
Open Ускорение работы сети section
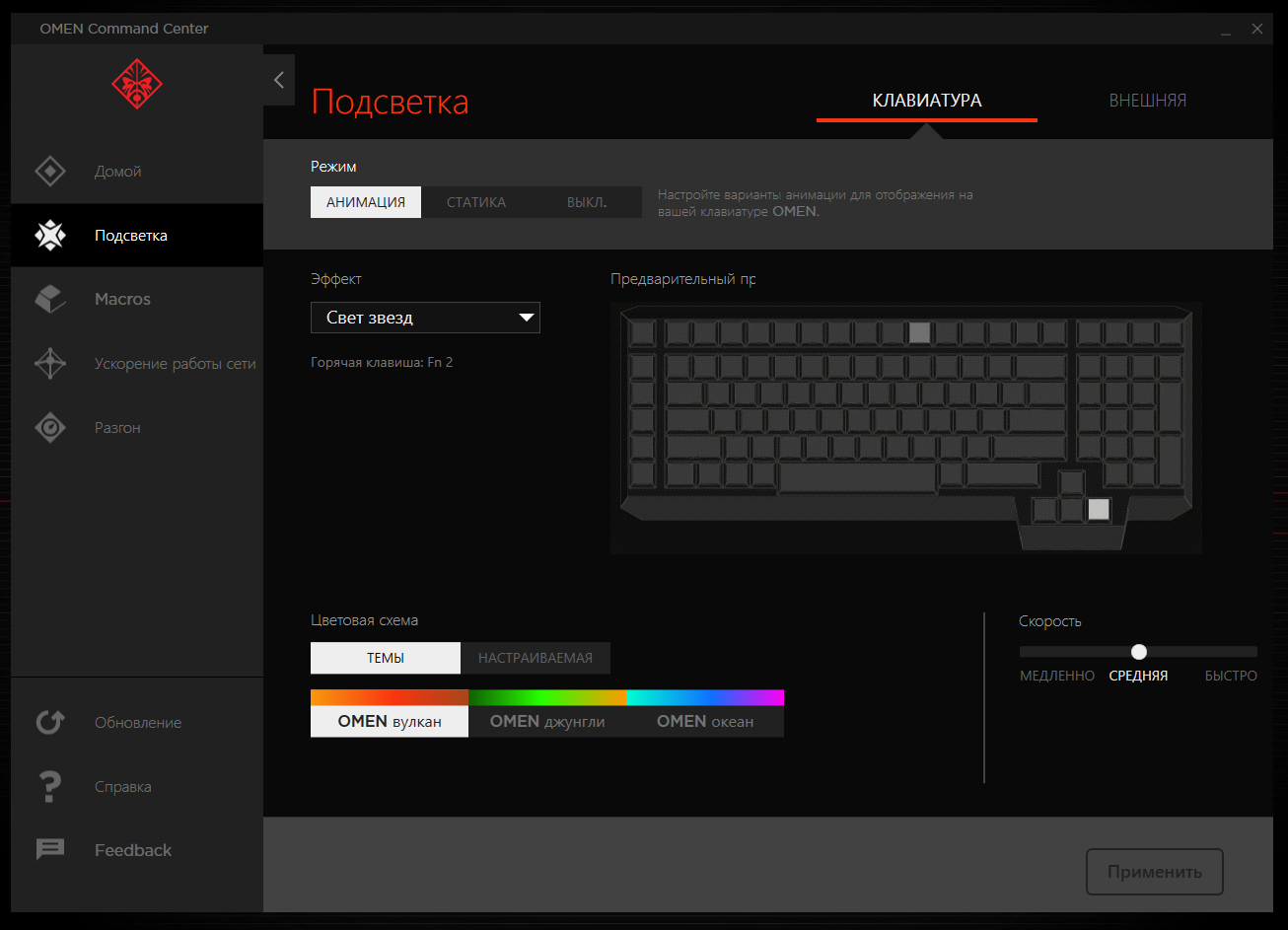tap(137, 363)
